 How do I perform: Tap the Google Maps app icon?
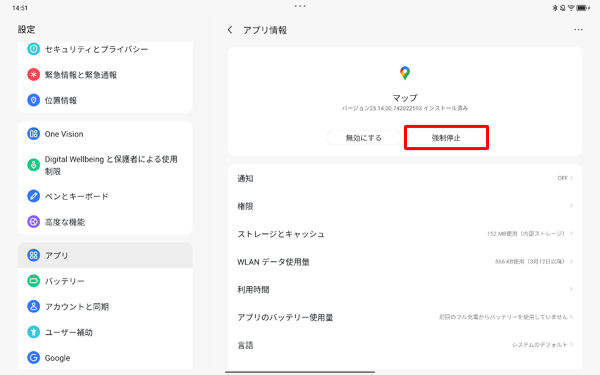click(405, 73)
